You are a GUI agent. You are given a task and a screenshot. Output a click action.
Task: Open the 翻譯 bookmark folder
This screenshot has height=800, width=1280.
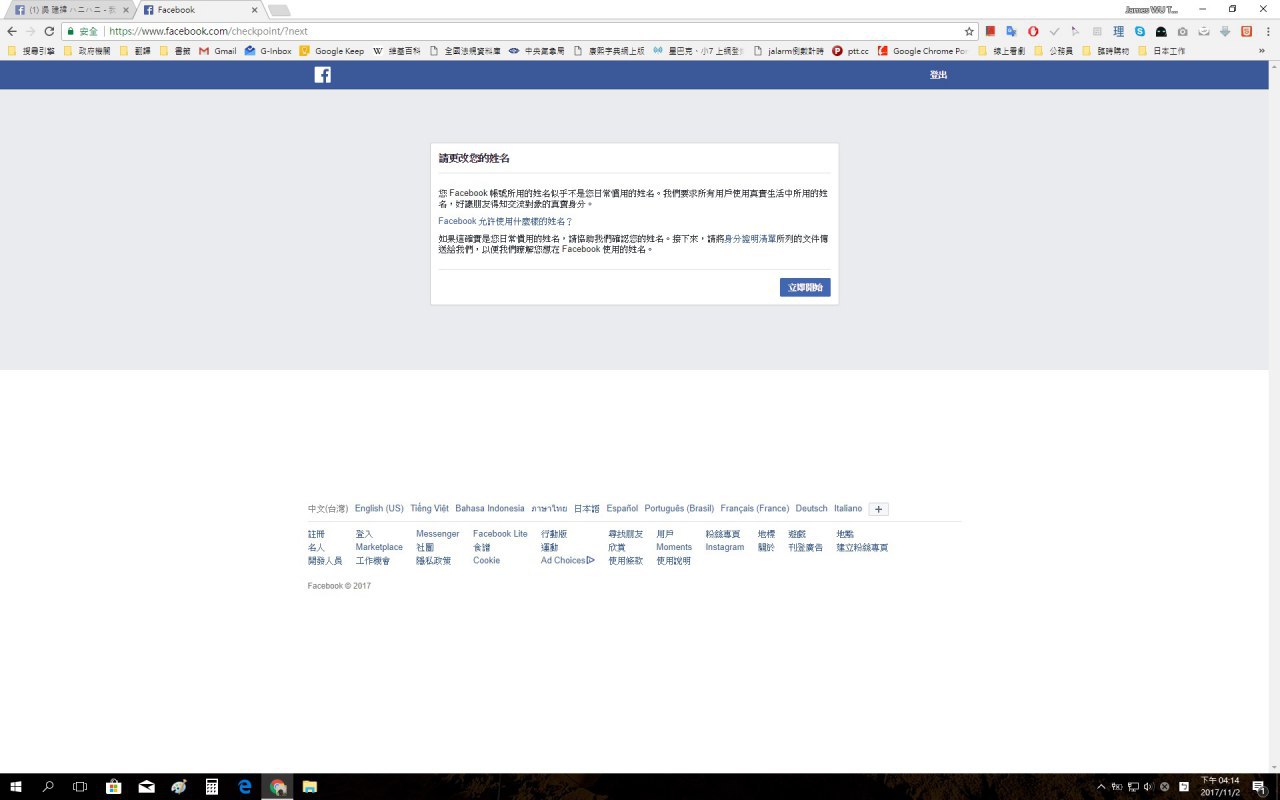pyautogui.click(x=135, y=51)
